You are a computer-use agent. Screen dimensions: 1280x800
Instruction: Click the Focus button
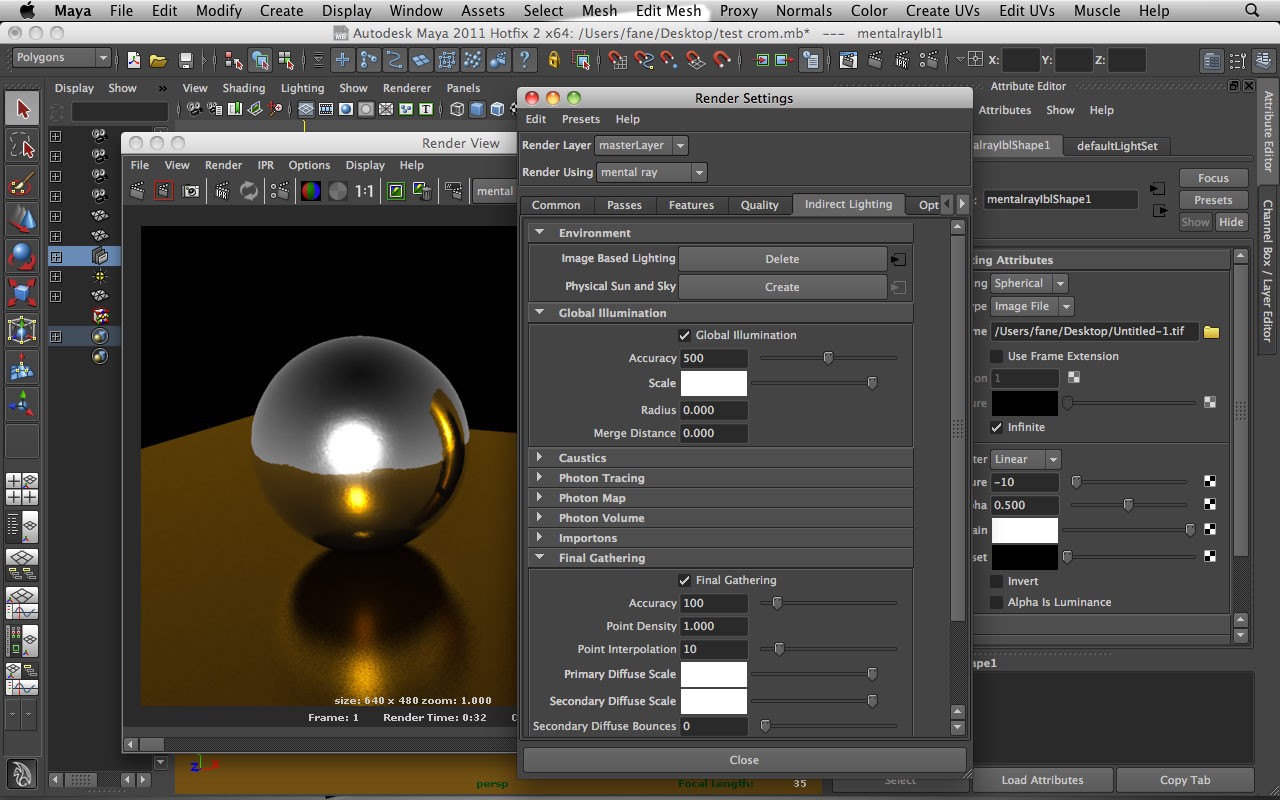tap(1213, 178)
